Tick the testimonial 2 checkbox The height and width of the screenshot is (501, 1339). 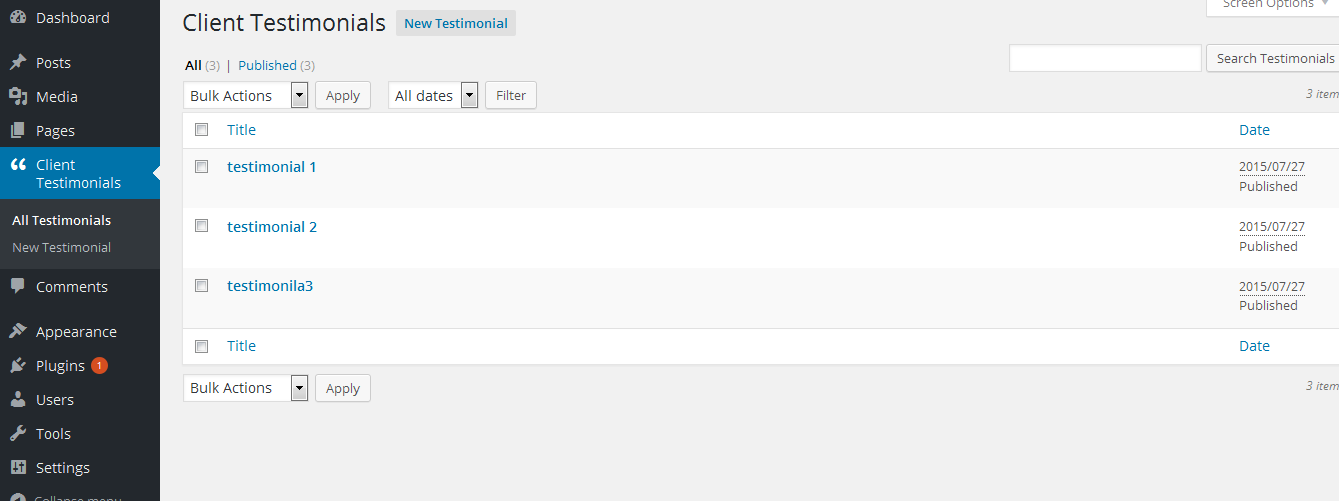click(x=201, y=226)
